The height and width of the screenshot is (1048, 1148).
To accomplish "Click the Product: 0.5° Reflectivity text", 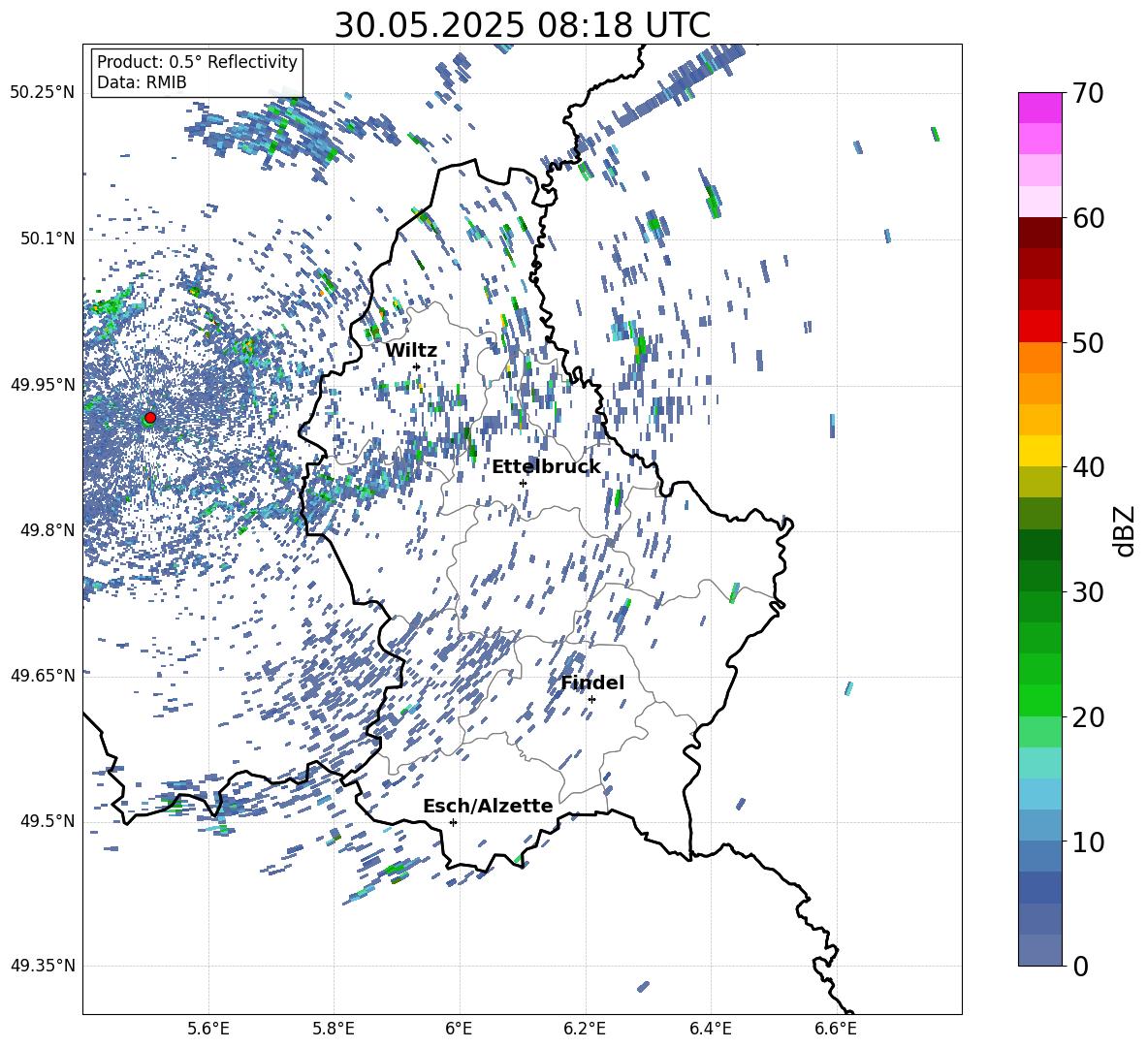I will point(197,62).
